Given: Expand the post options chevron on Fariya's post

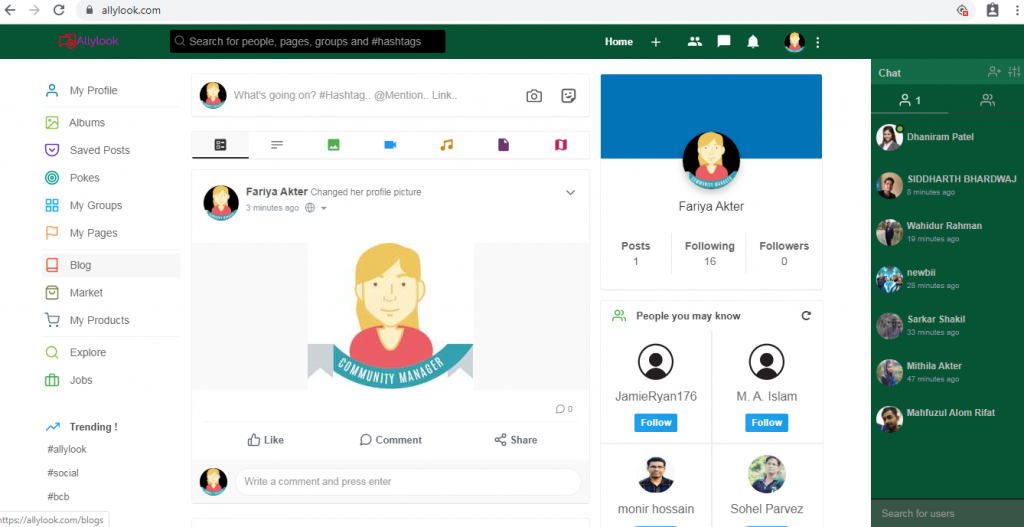Looking at the screenshot, I should coord(571,192).
